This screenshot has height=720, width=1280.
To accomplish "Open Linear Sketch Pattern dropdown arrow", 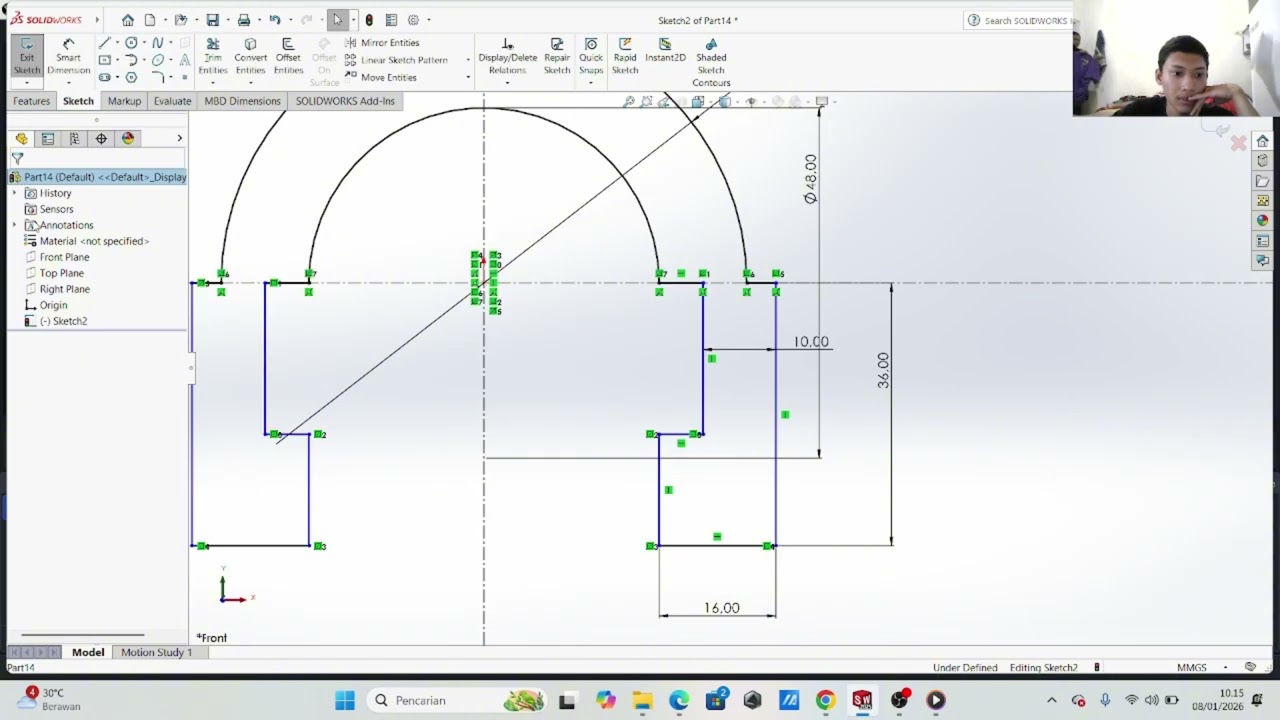I will pos(467,60).
